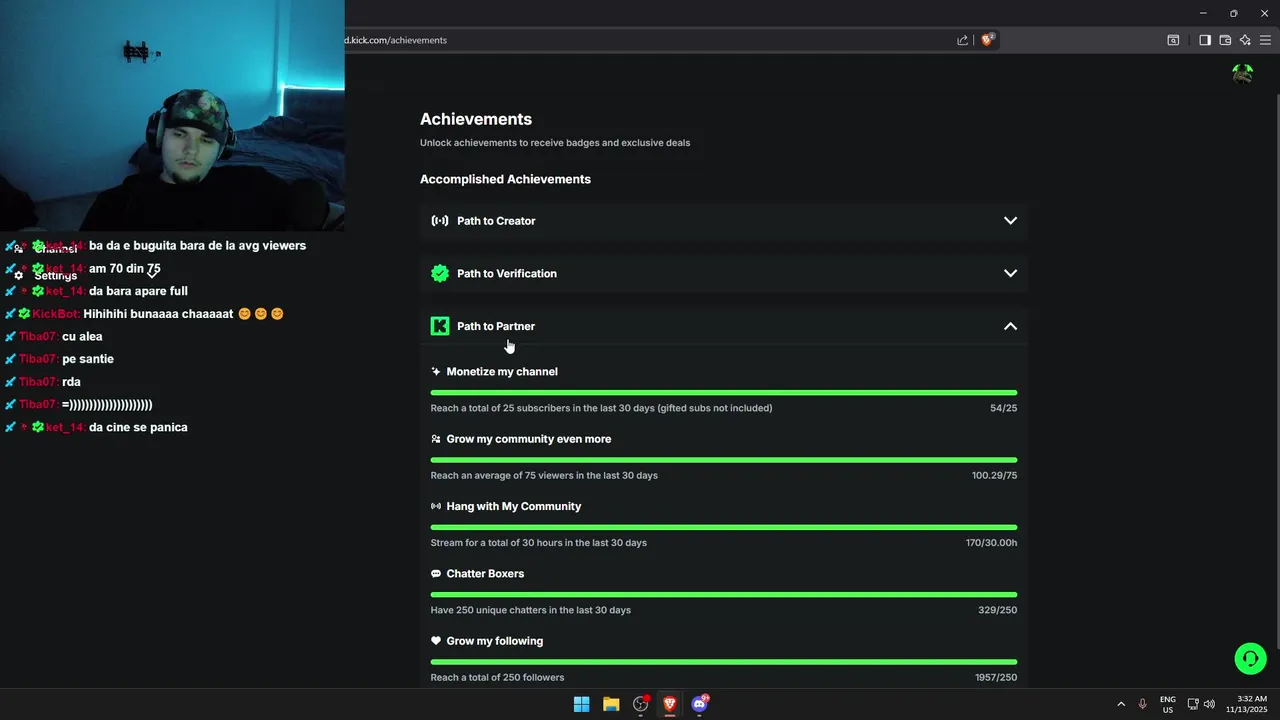Open the user profile avatar on Kick

pyautogui.click(x=1243, y=74)
